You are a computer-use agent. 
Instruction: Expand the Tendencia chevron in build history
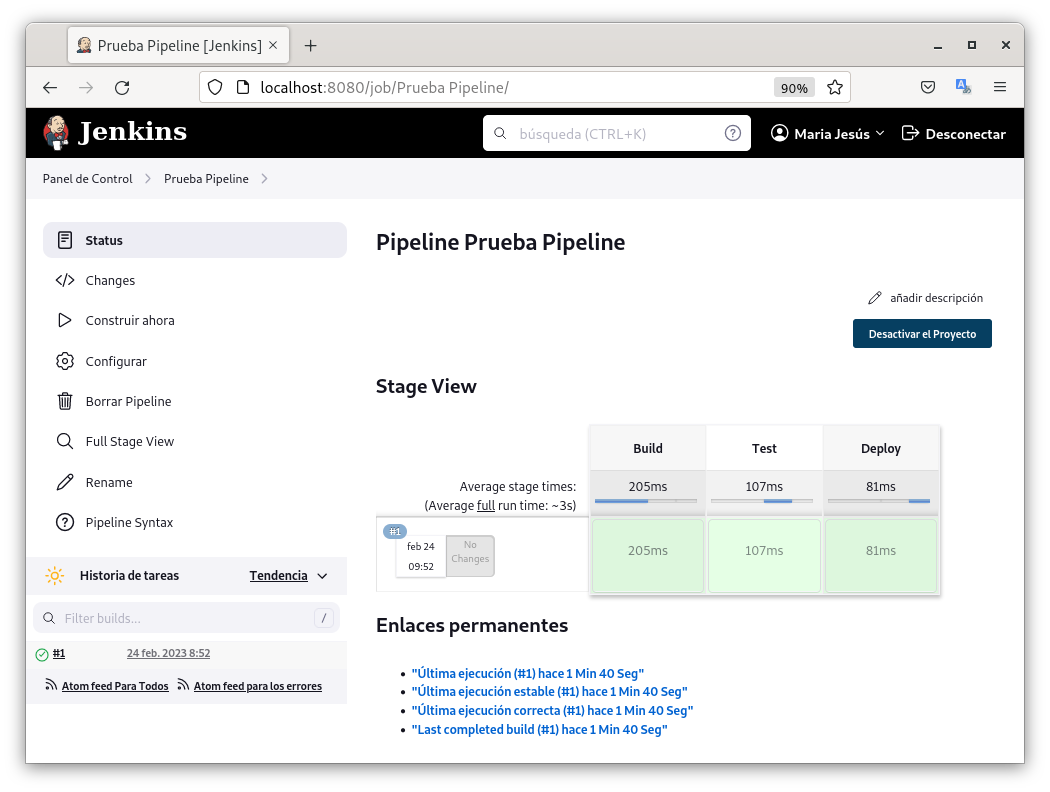[322, 576]
